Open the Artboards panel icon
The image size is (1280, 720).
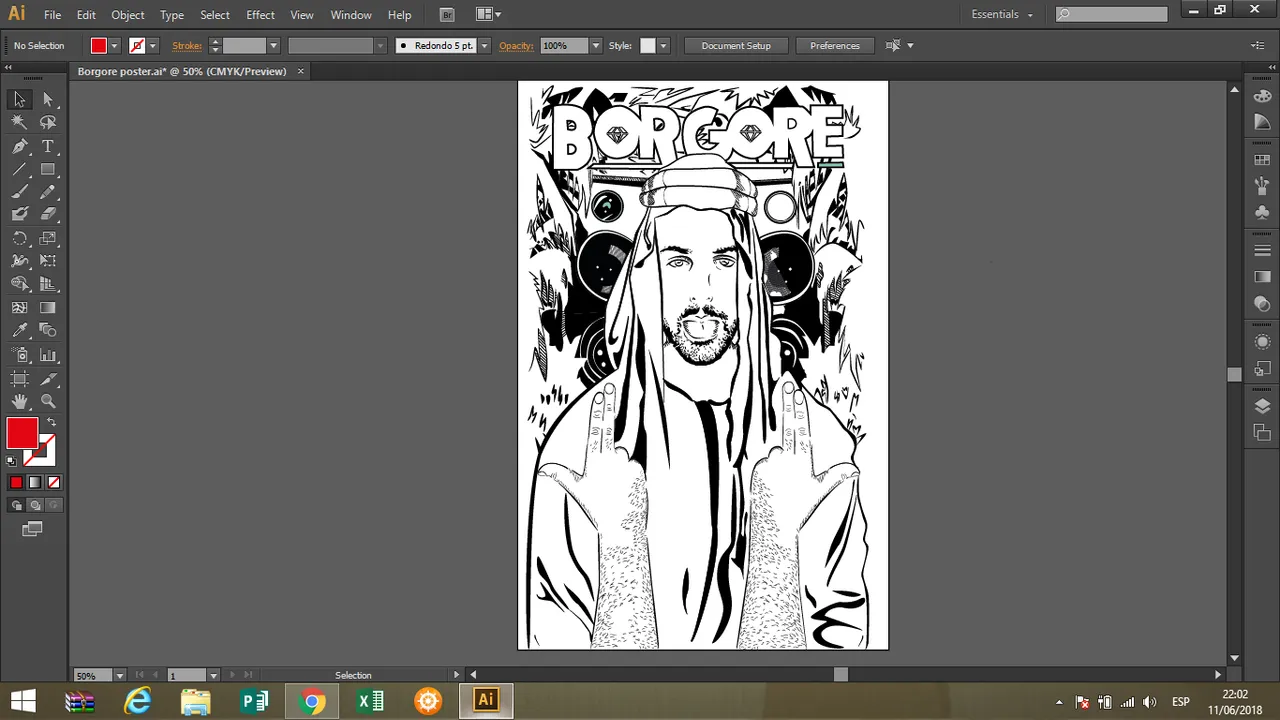[x=1262, y=432]
